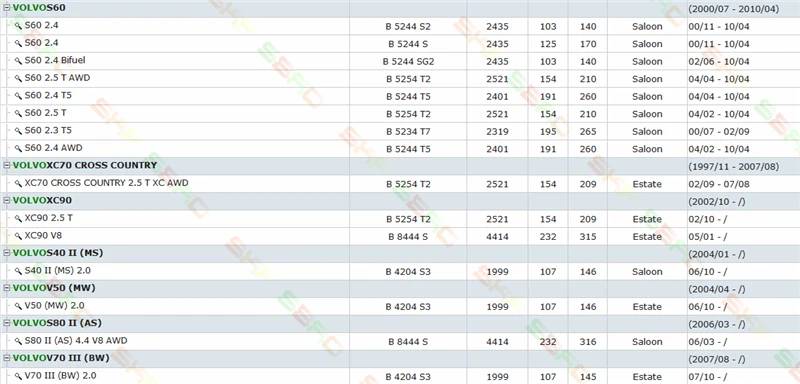
Task: Select the S60 2.4 row with engine B 5244 S2
Action: tap(400, 26)
